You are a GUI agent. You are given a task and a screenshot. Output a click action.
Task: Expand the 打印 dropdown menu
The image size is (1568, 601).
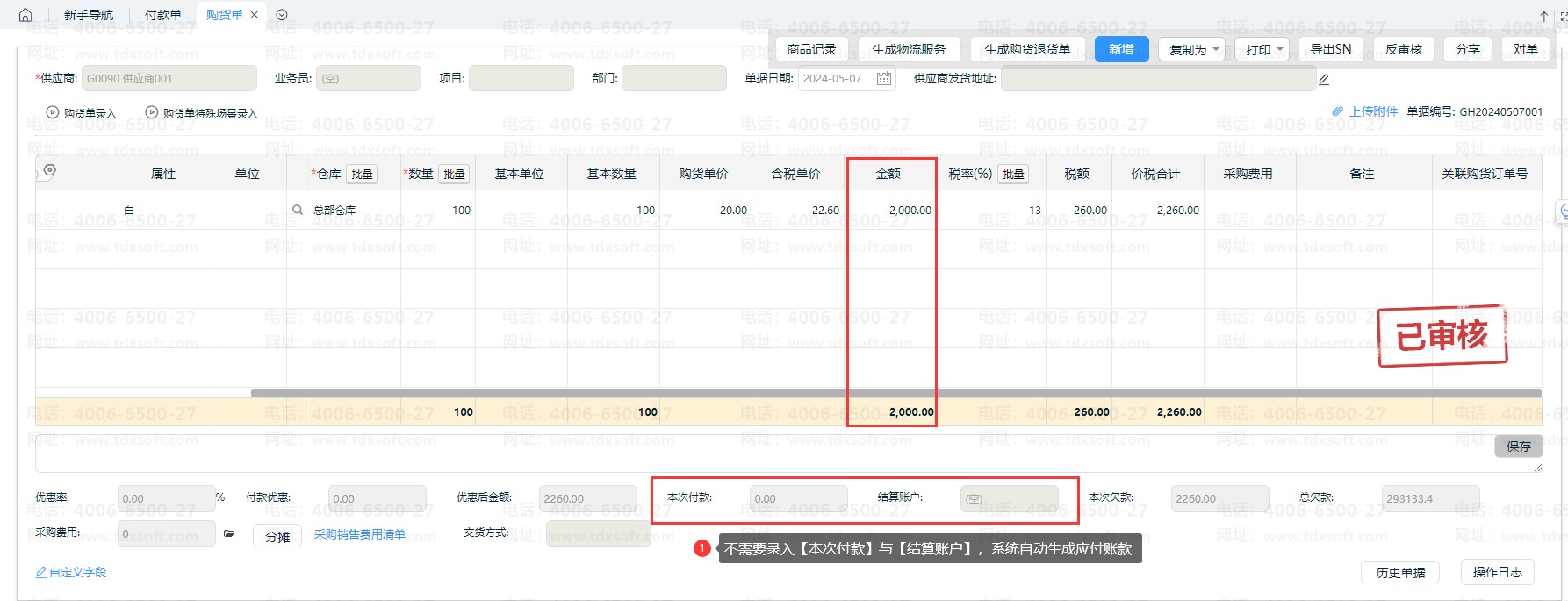point(1265,50)
